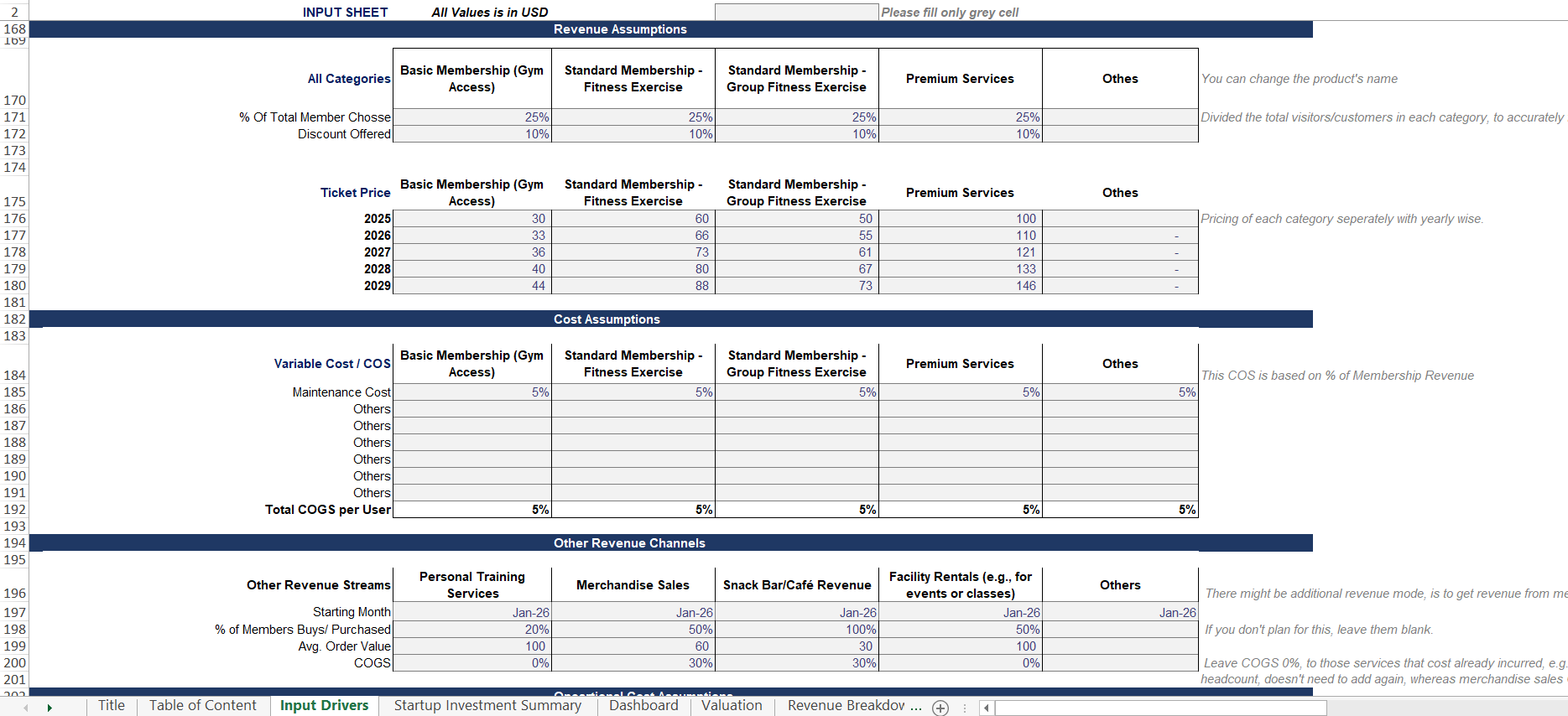Select Basic Membership Maintenance Cost 5% cell
This screenshot has width=1568, height=716.
472,392
